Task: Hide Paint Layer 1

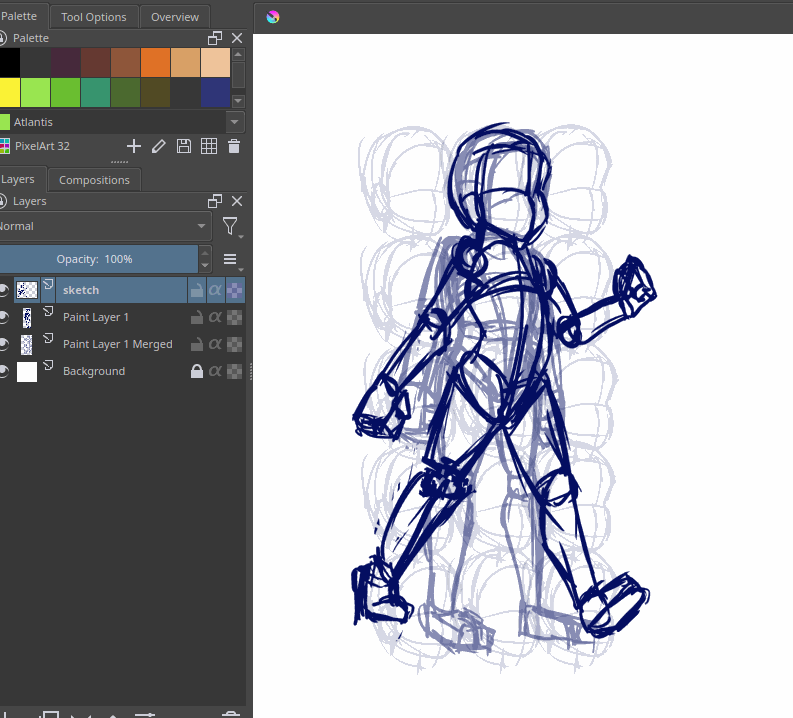Action: [4, 317]
